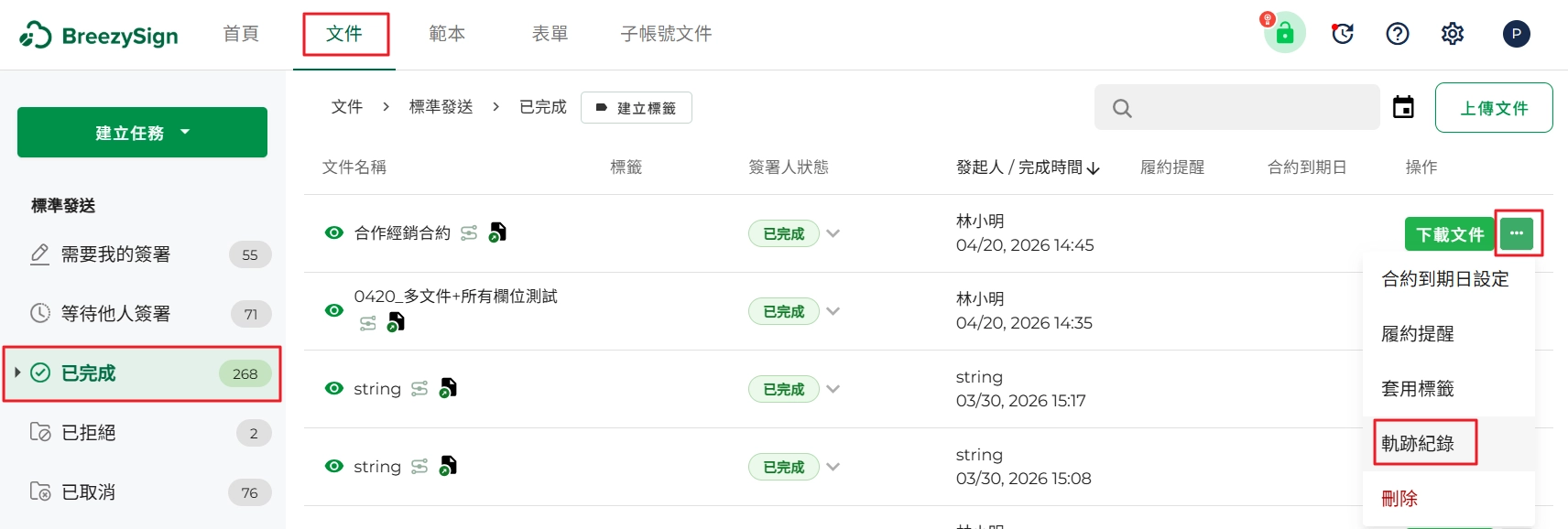This screenshot has width=1568, height=529.
Task: Expand the 已完成 sidebar tree arrow
Action: [x=17, y=372]
